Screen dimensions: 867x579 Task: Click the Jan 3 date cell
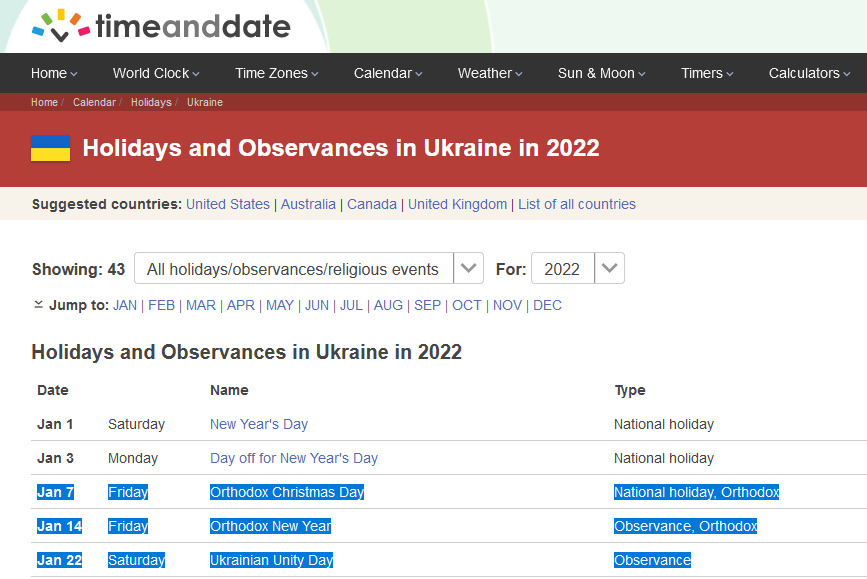coord(55,458)
